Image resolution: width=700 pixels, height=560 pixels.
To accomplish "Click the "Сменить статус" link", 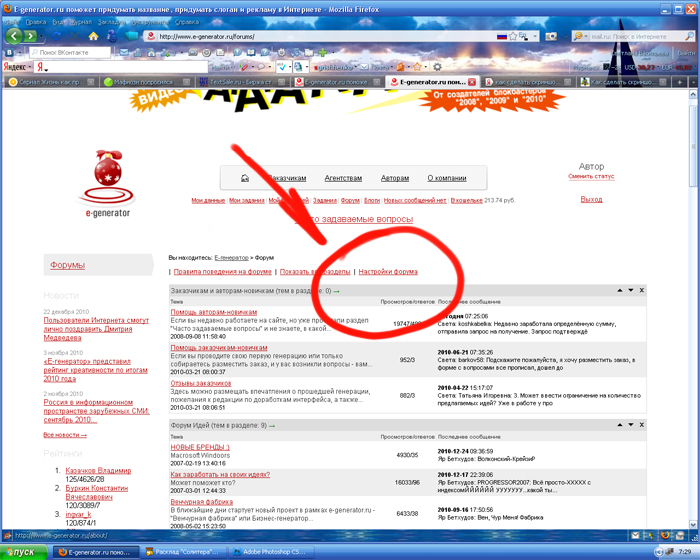I will 591,176.
